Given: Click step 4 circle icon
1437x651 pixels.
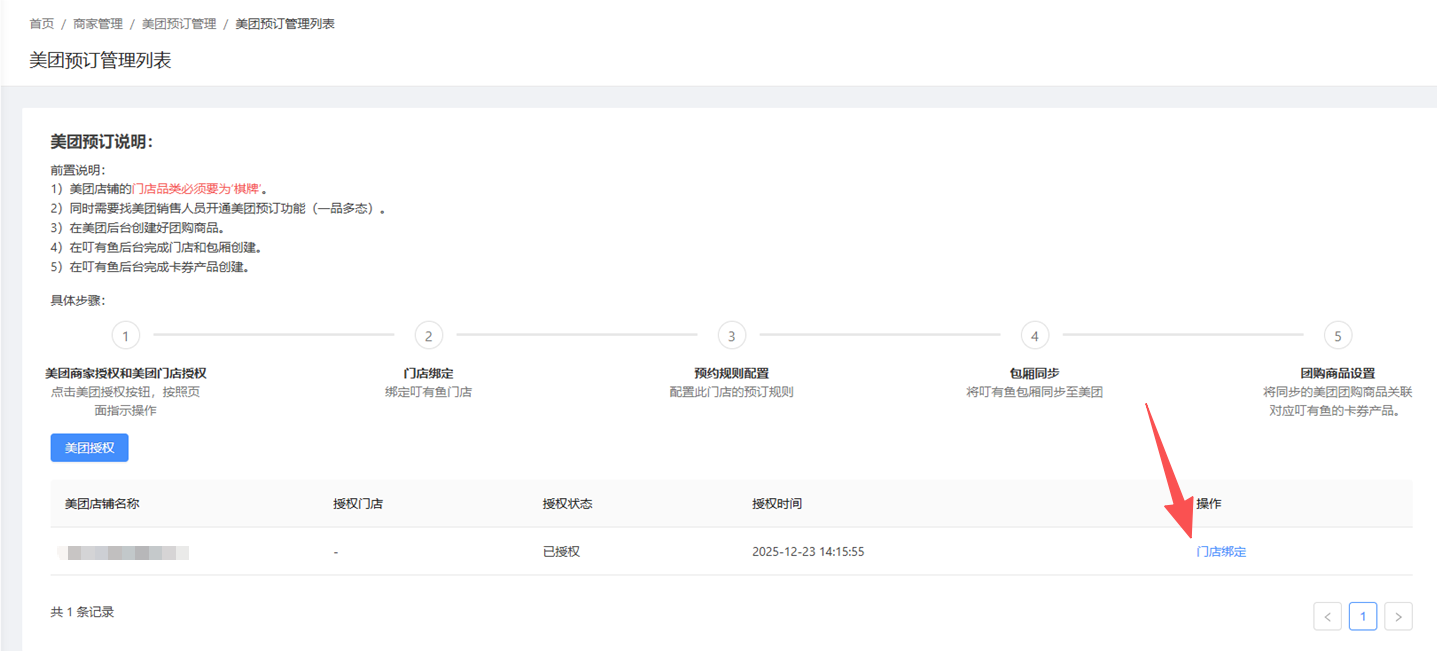Looking at the screenshot, I should [1034, 335].
